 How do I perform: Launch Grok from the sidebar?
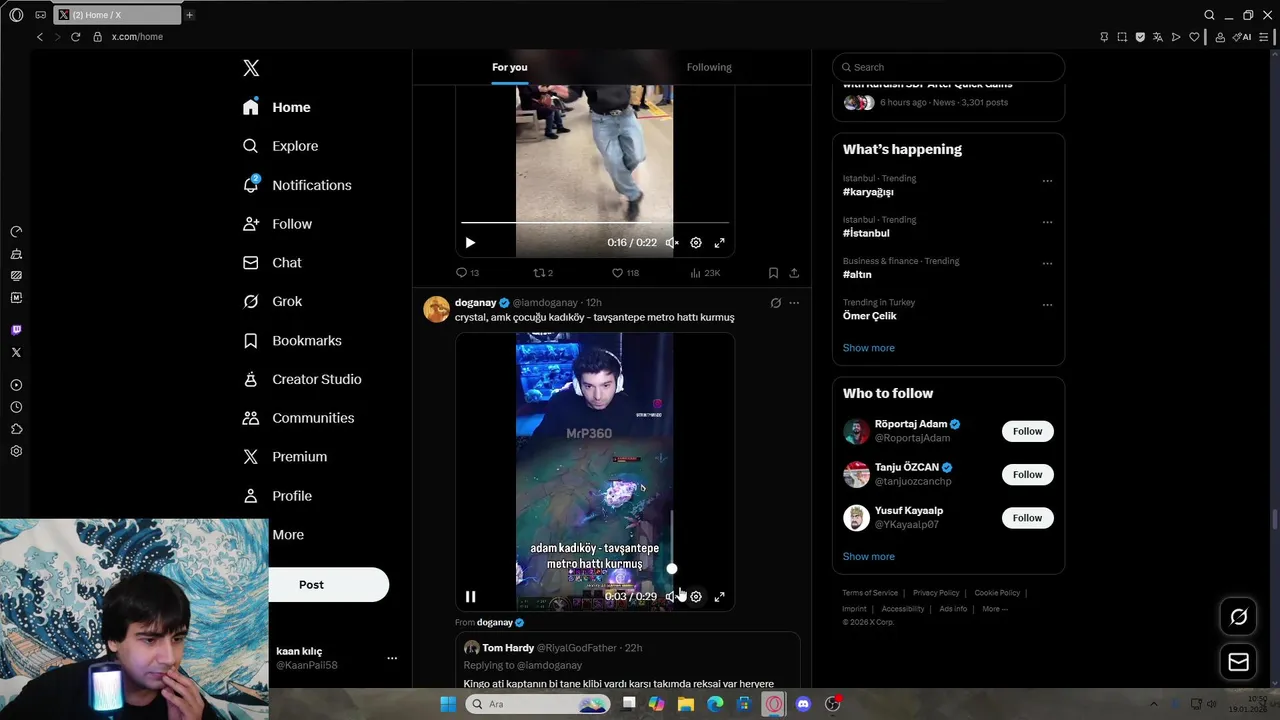click(x=272, y=301)
